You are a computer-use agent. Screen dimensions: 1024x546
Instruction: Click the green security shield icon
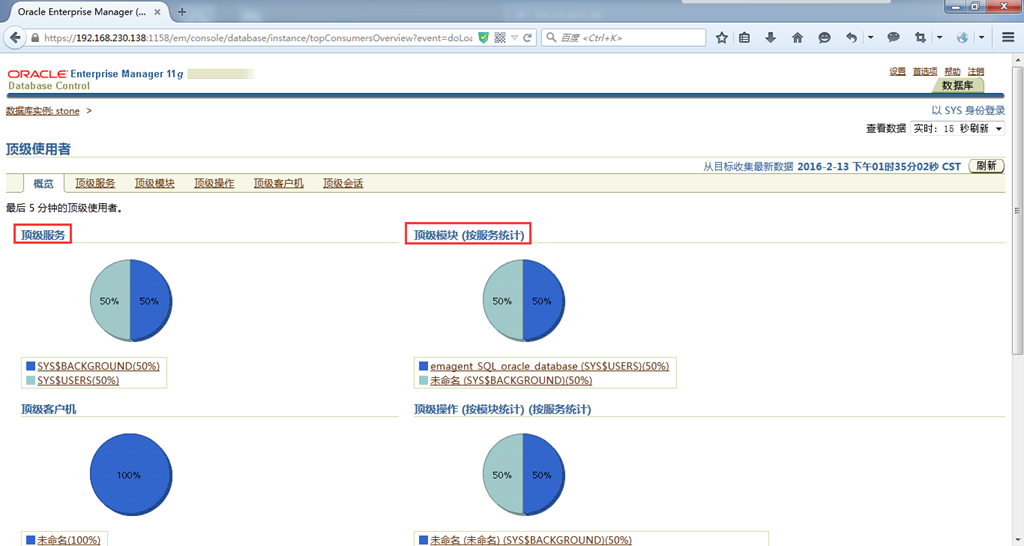point(483,38)
